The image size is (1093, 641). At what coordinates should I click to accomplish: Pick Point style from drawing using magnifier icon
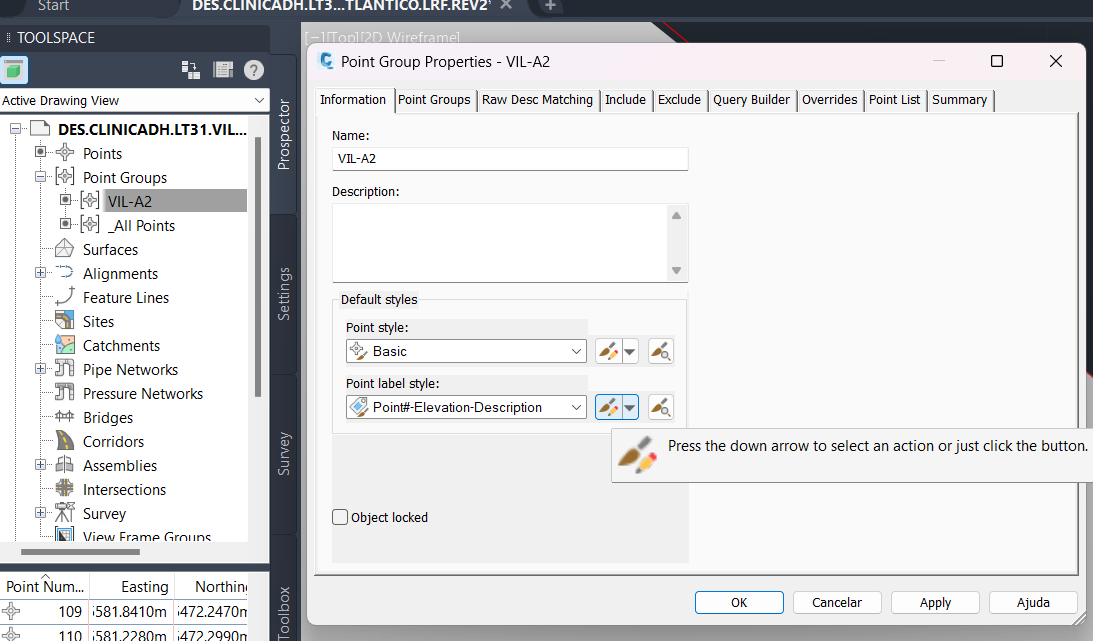[x=661, y=351]
